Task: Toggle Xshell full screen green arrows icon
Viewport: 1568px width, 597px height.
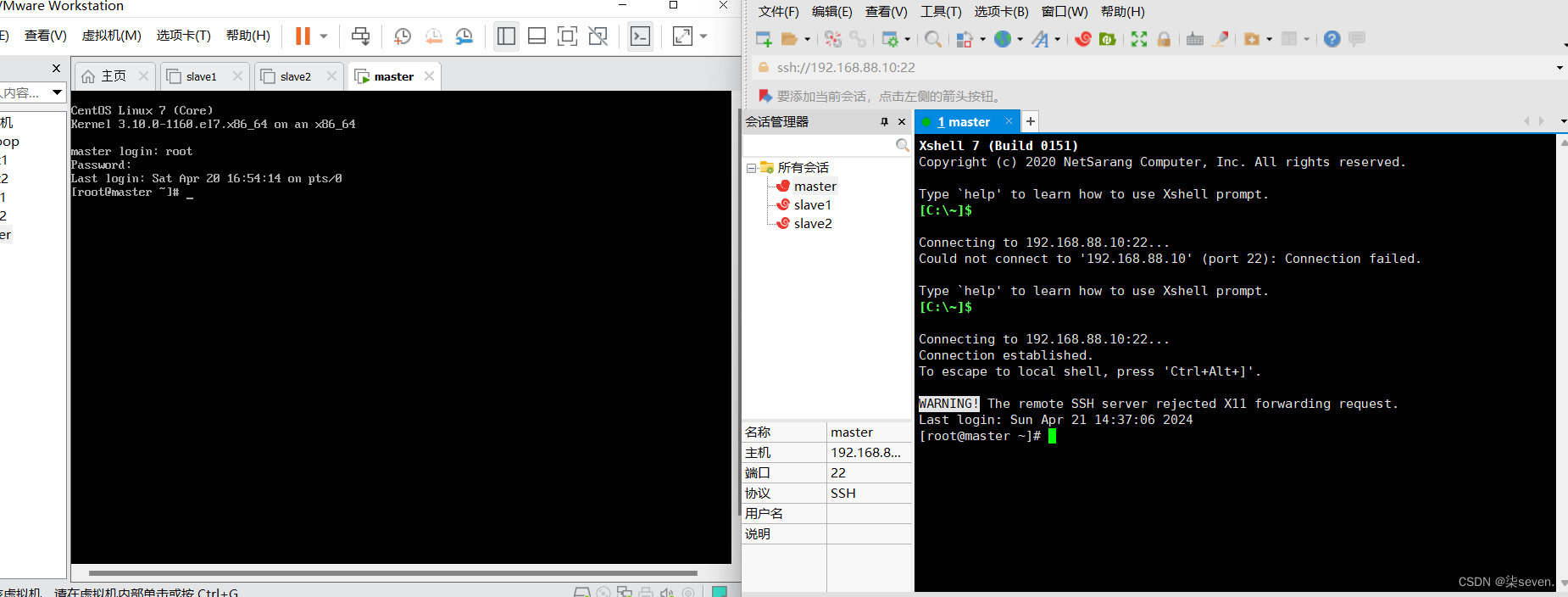Action: point(1139,39)
